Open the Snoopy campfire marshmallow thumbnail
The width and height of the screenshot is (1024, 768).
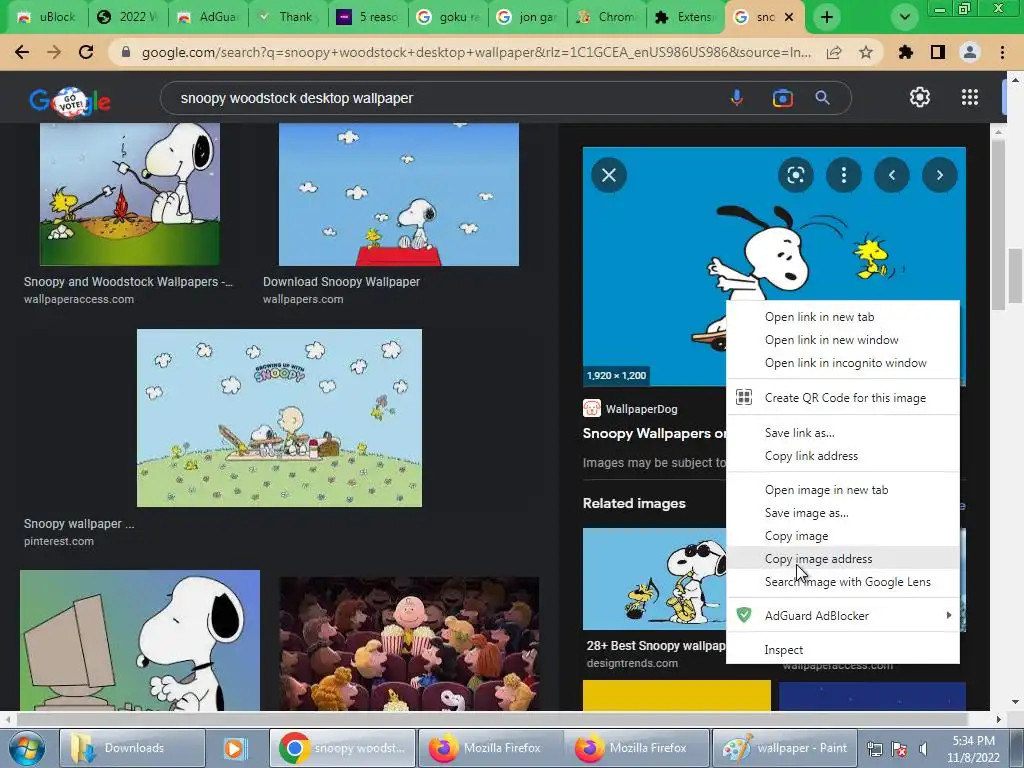click(x=129, y=194)
